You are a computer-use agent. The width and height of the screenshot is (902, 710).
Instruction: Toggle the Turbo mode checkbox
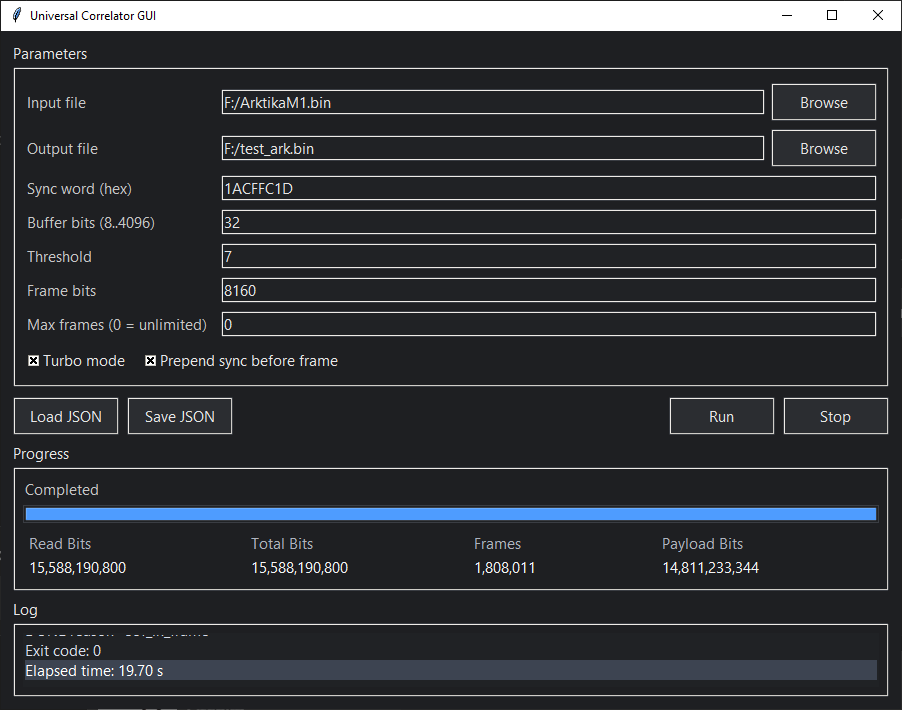coord(34,361)
